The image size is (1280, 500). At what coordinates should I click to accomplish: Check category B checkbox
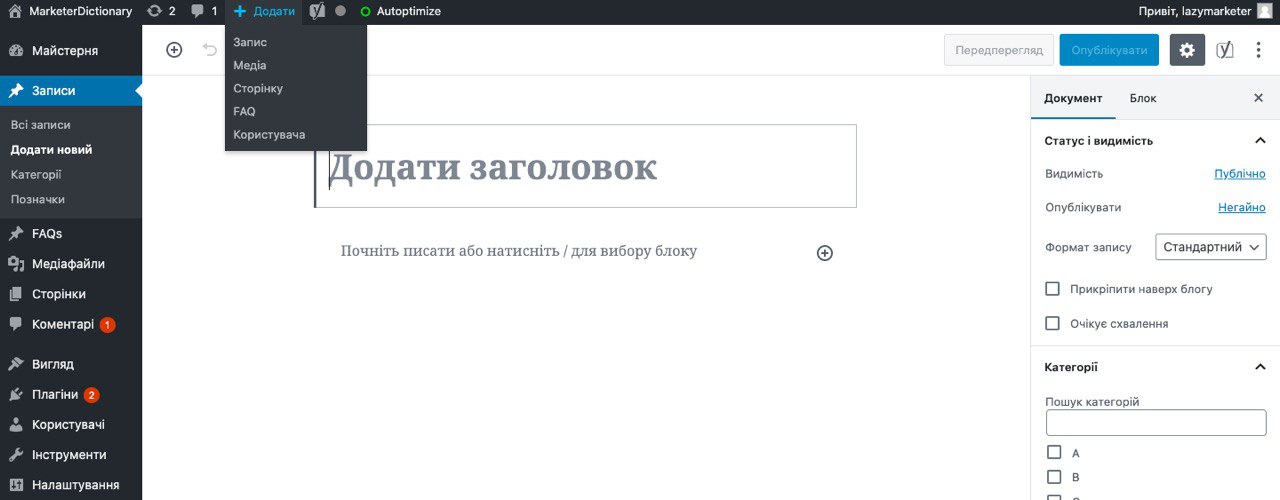coord(1054,476)
